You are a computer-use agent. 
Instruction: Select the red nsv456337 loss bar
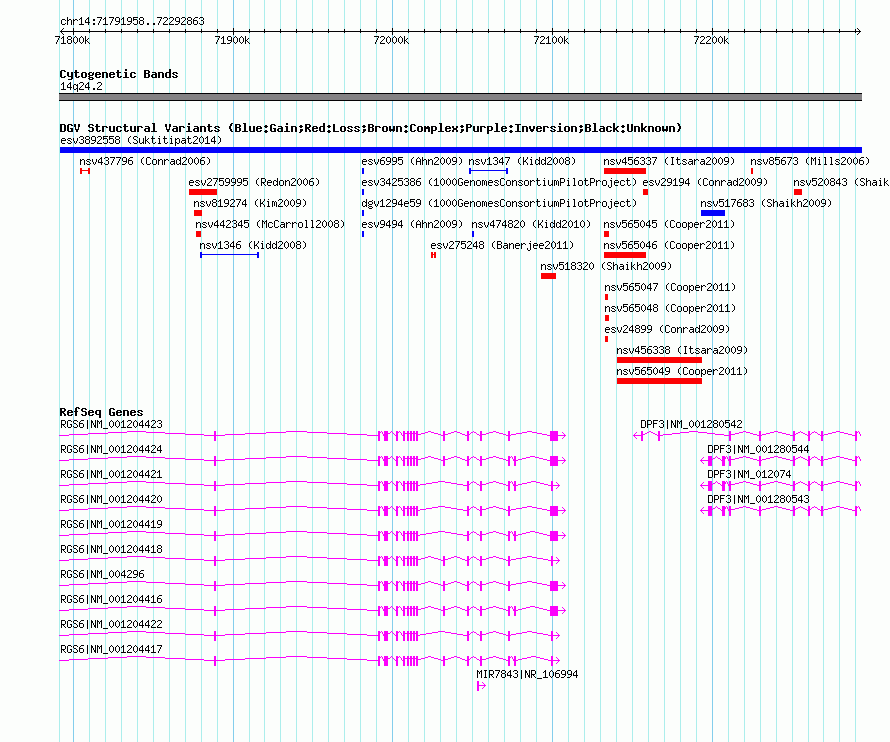coord(625,171)
